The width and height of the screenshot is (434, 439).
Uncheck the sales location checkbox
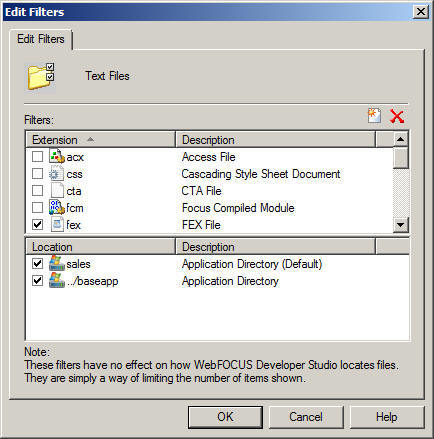37,264
